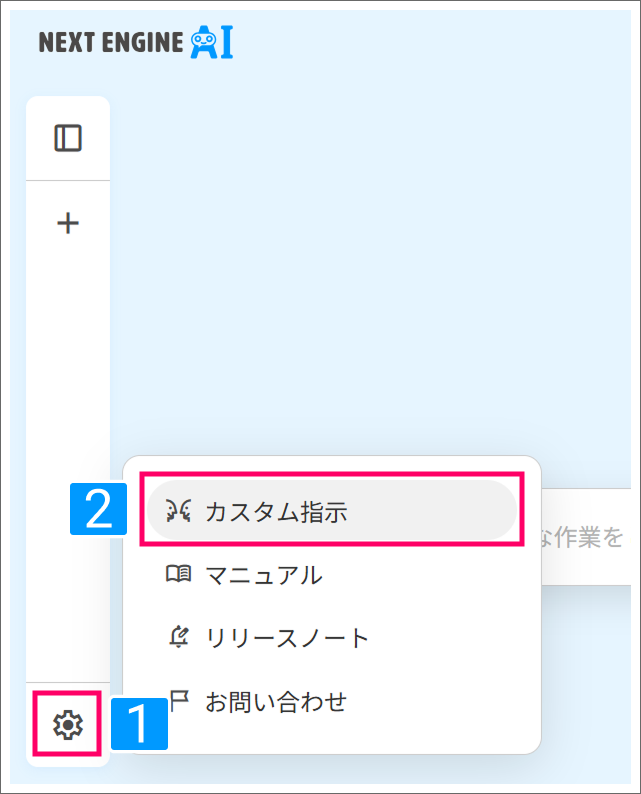
Task: Select the カスタム指示 menu entry
Action: [276, 512]
